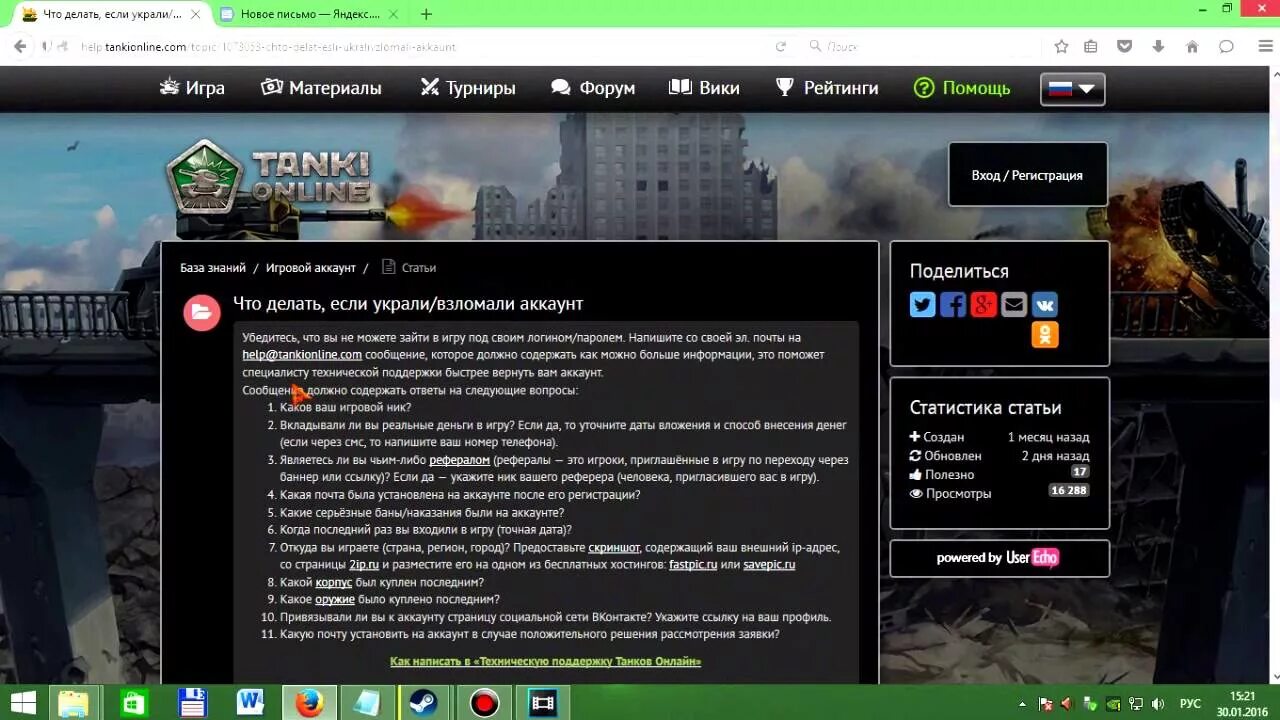1280x720 pixels.
Task: Open the Помощь menu item
Action: click(962, 88)
